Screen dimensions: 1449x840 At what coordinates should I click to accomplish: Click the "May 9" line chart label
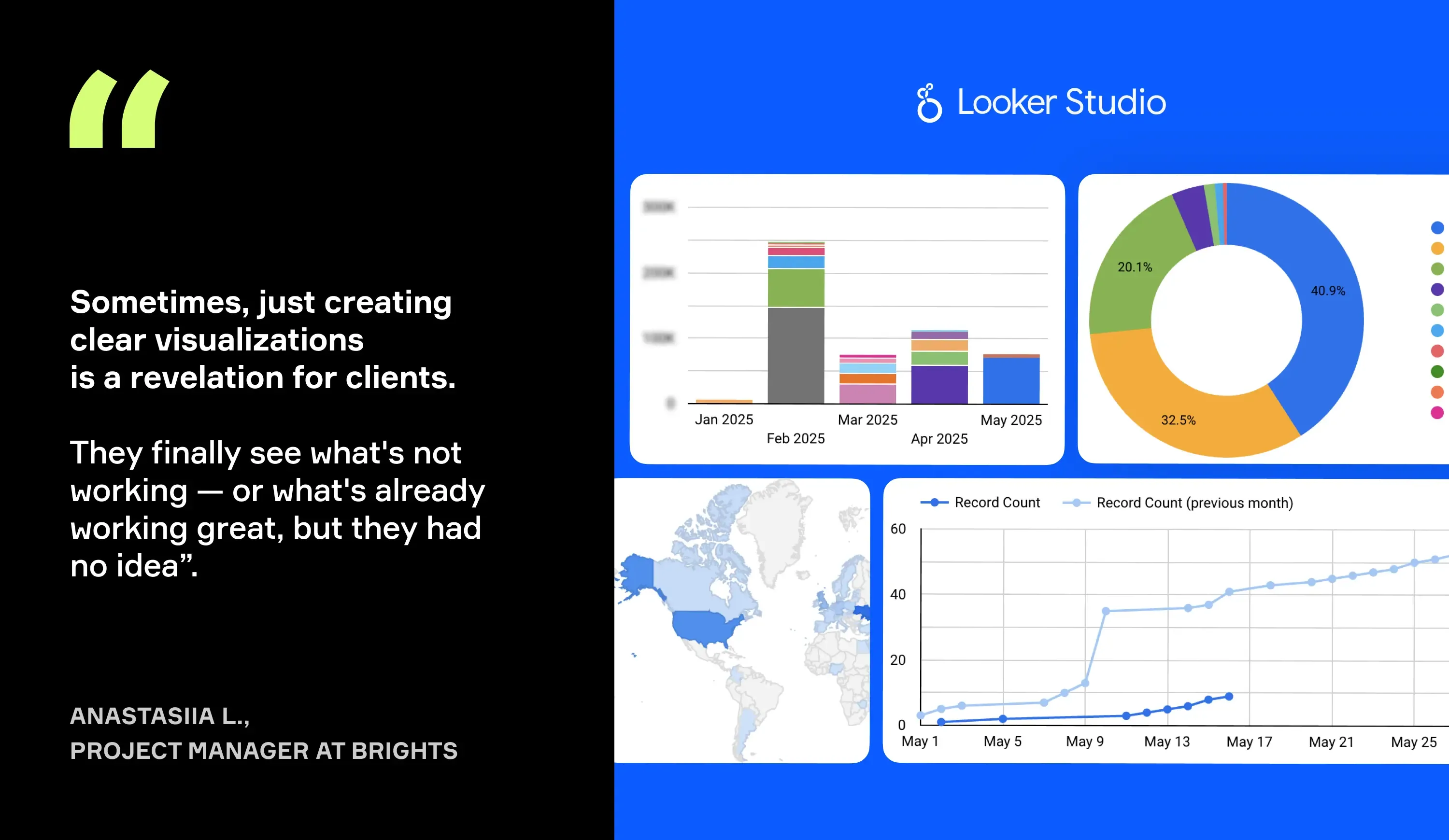(x=1085, y=741)
